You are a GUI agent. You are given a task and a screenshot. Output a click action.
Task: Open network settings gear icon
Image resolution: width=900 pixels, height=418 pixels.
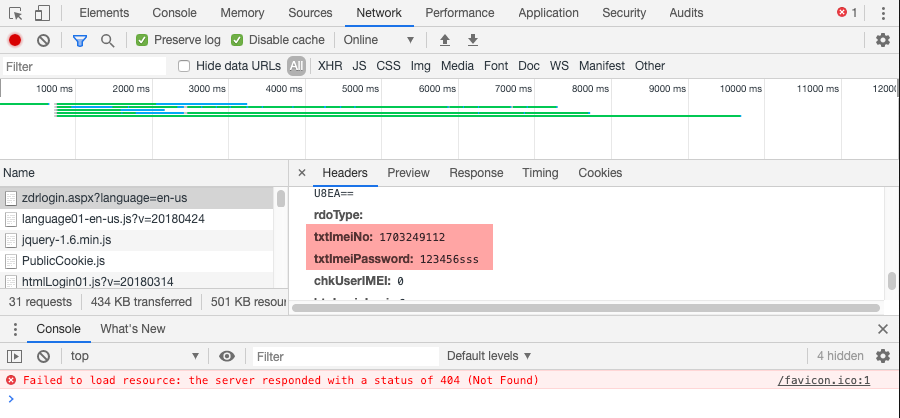pyautogui.click(x=882, y=40)
